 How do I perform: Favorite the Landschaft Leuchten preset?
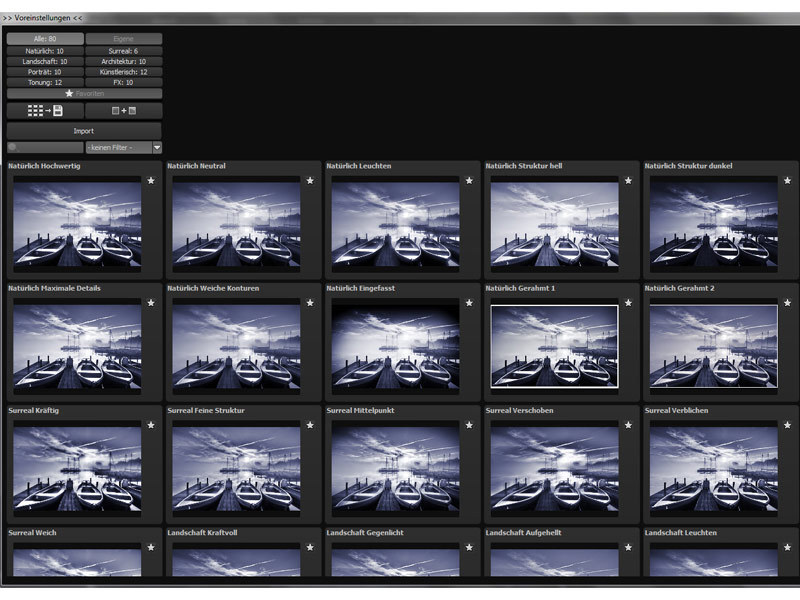point(788,547)
